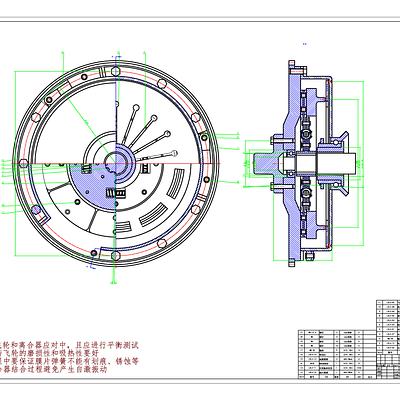The width and height of the screenshot is (400, 400).
Task: Click the note ending '且应进行平衡测试'
Action: [69, 345]
